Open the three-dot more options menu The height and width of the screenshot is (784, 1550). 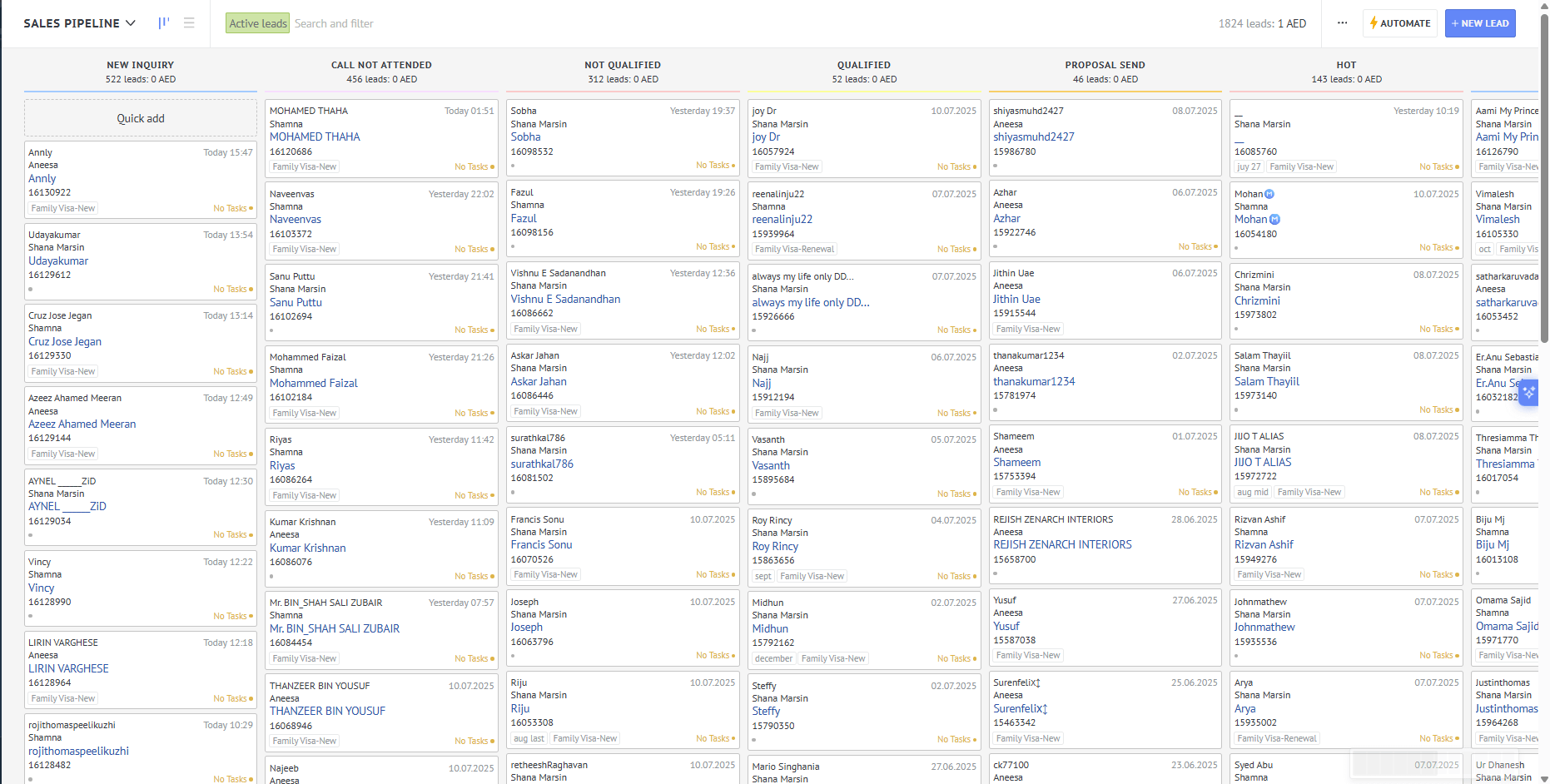1342,23
